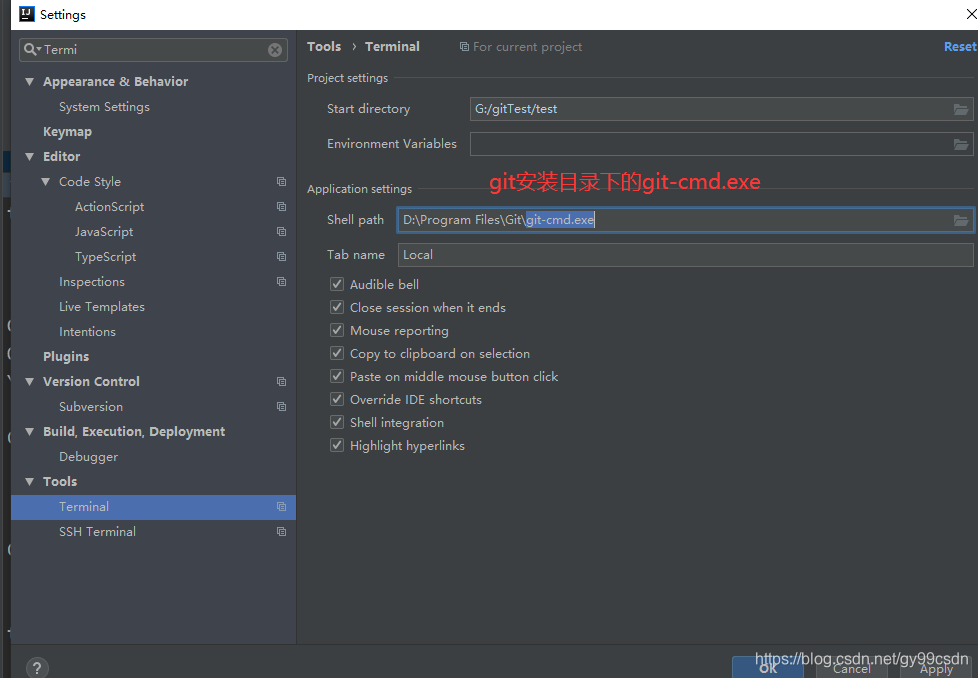Select ActionScript code style
This screenshot has height=678, width=978.
110,206
